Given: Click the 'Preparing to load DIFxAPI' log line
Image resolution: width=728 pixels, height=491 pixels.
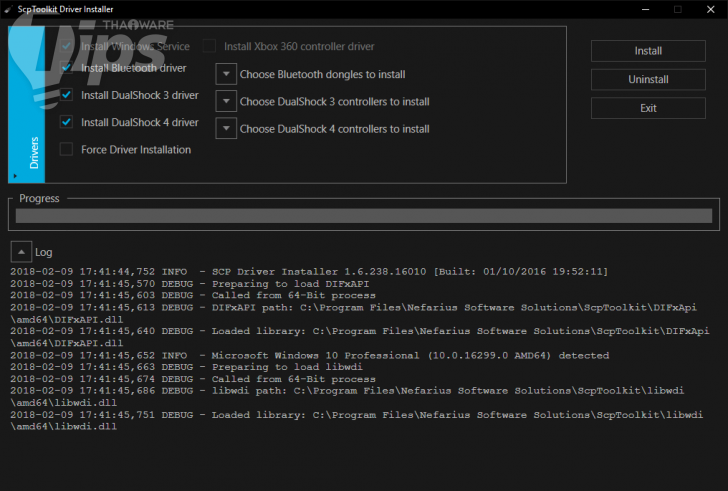Looking at the screenshot, I should (189, 284).
